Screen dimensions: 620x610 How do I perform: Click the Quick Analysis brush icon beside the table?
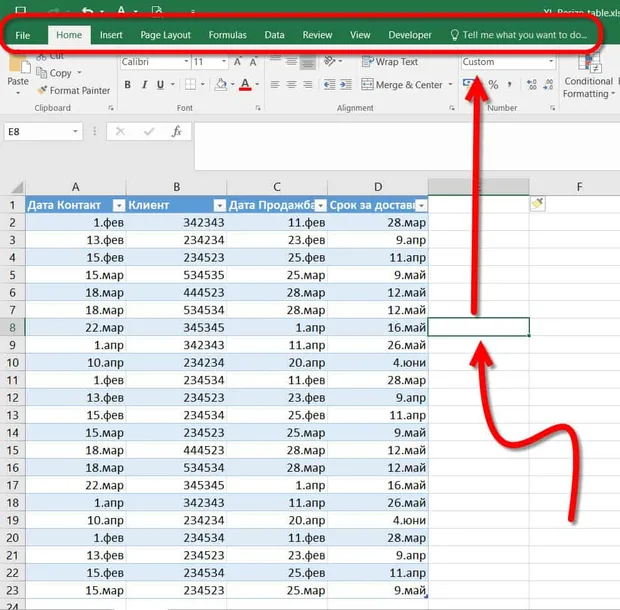(537, 204)
